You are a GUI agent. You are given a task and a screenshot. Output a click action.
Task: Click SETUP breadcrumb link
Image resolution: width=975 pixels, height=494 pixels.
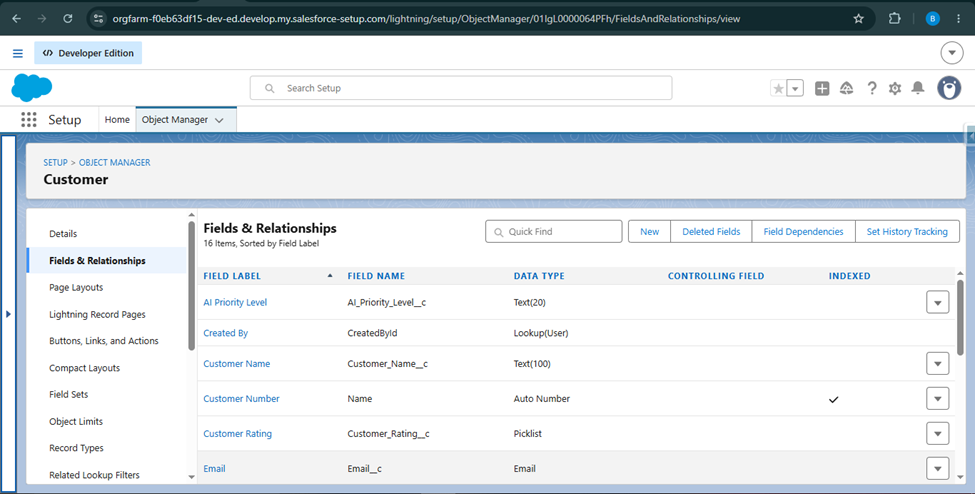coord(55,162)
